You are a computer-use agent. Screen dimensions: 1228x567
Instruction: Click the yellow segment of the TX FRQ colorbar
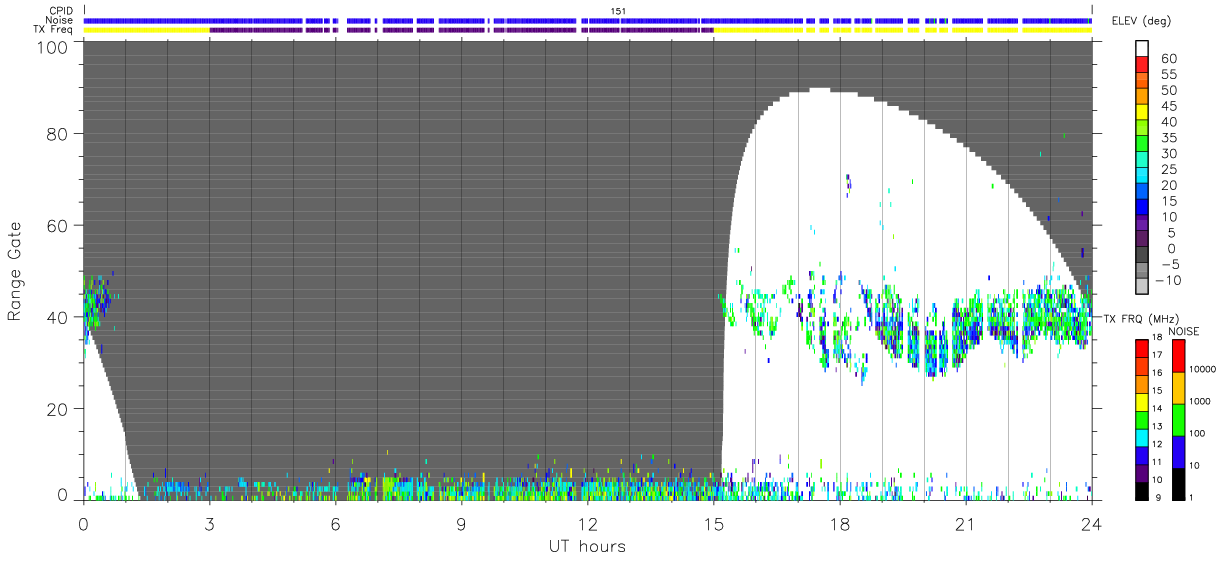click(1142, 402)
